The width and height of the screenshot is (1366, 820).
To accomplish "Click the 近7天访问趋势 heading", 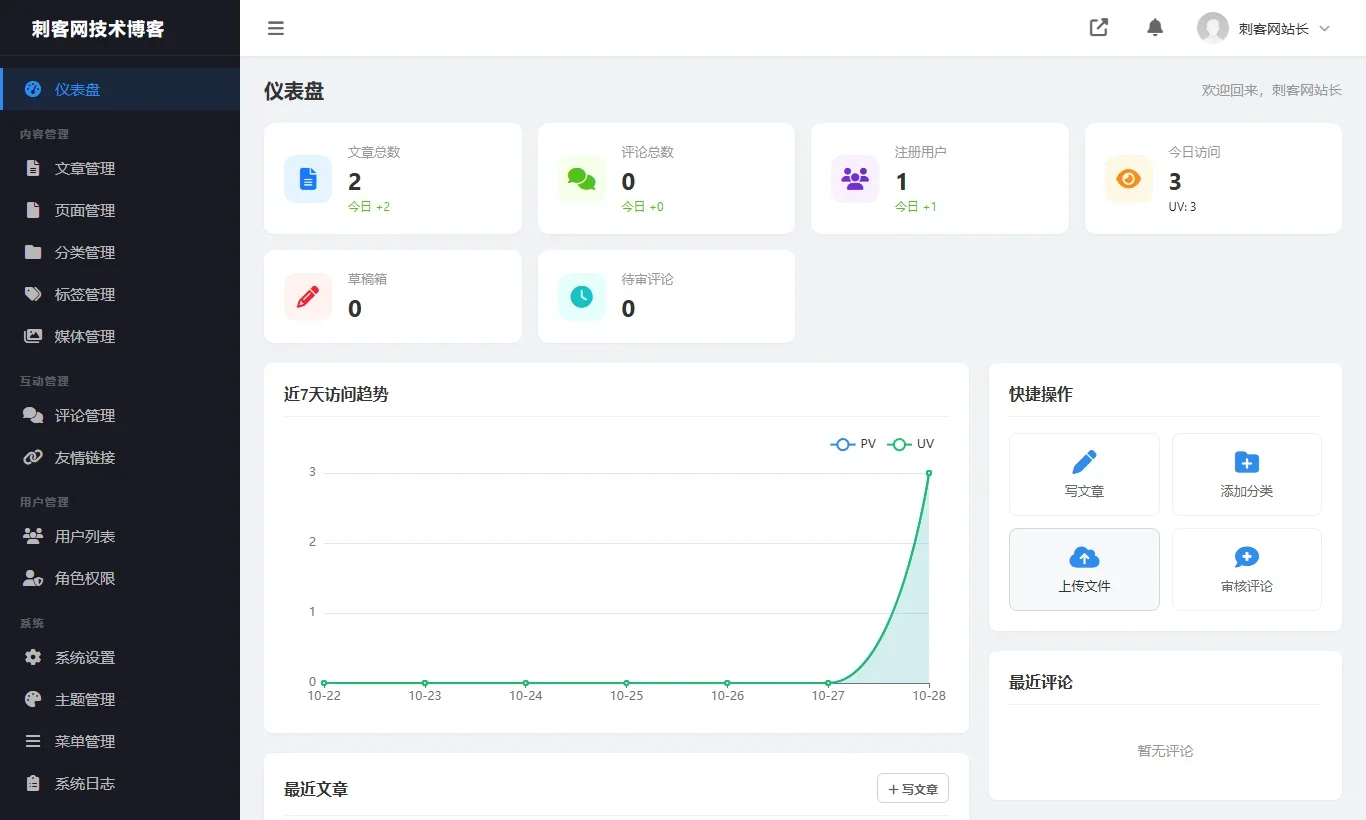I will (336, 394).
